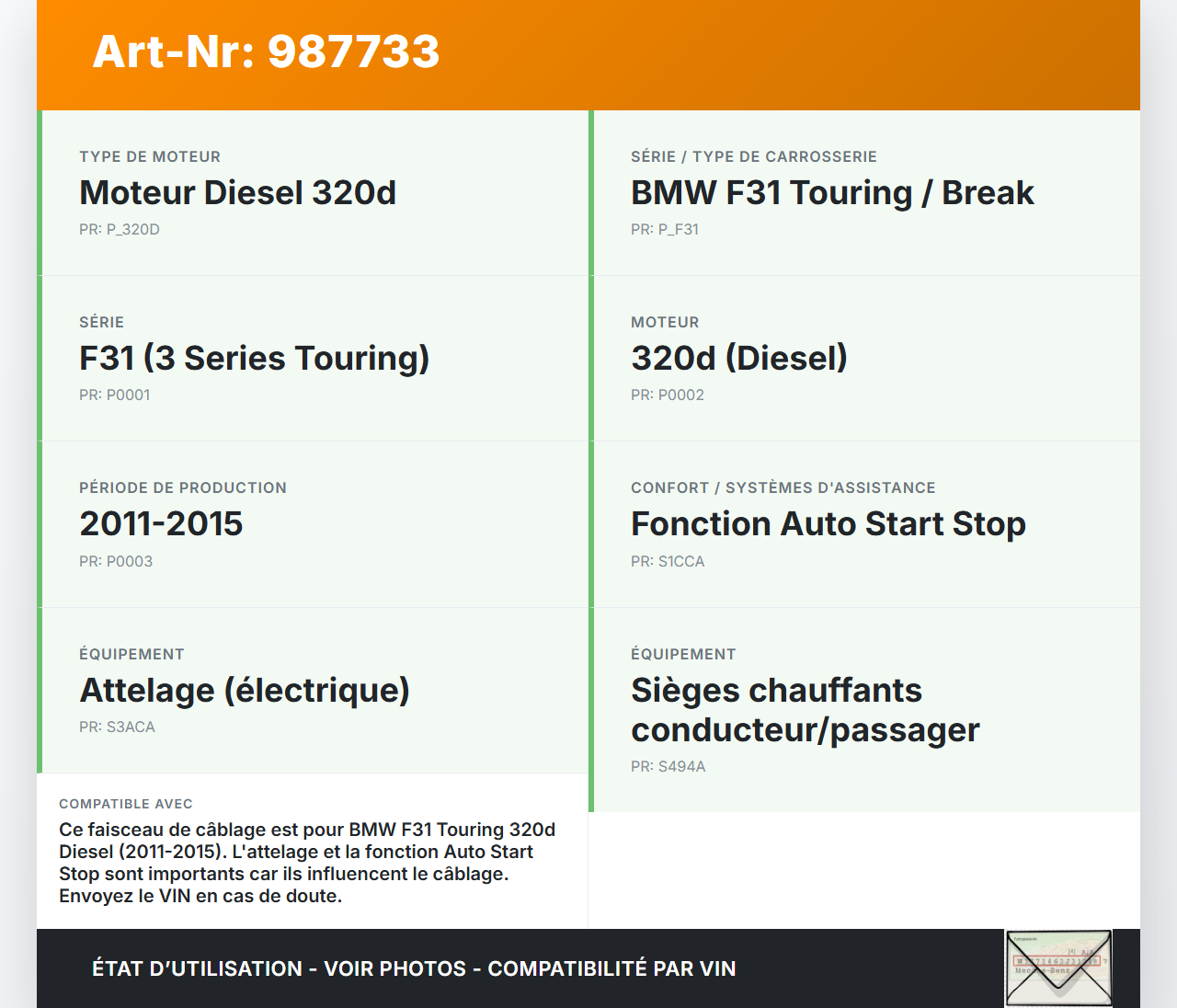Select the 2011-2015 production period

pyautogui.click(x=161, y=524)
